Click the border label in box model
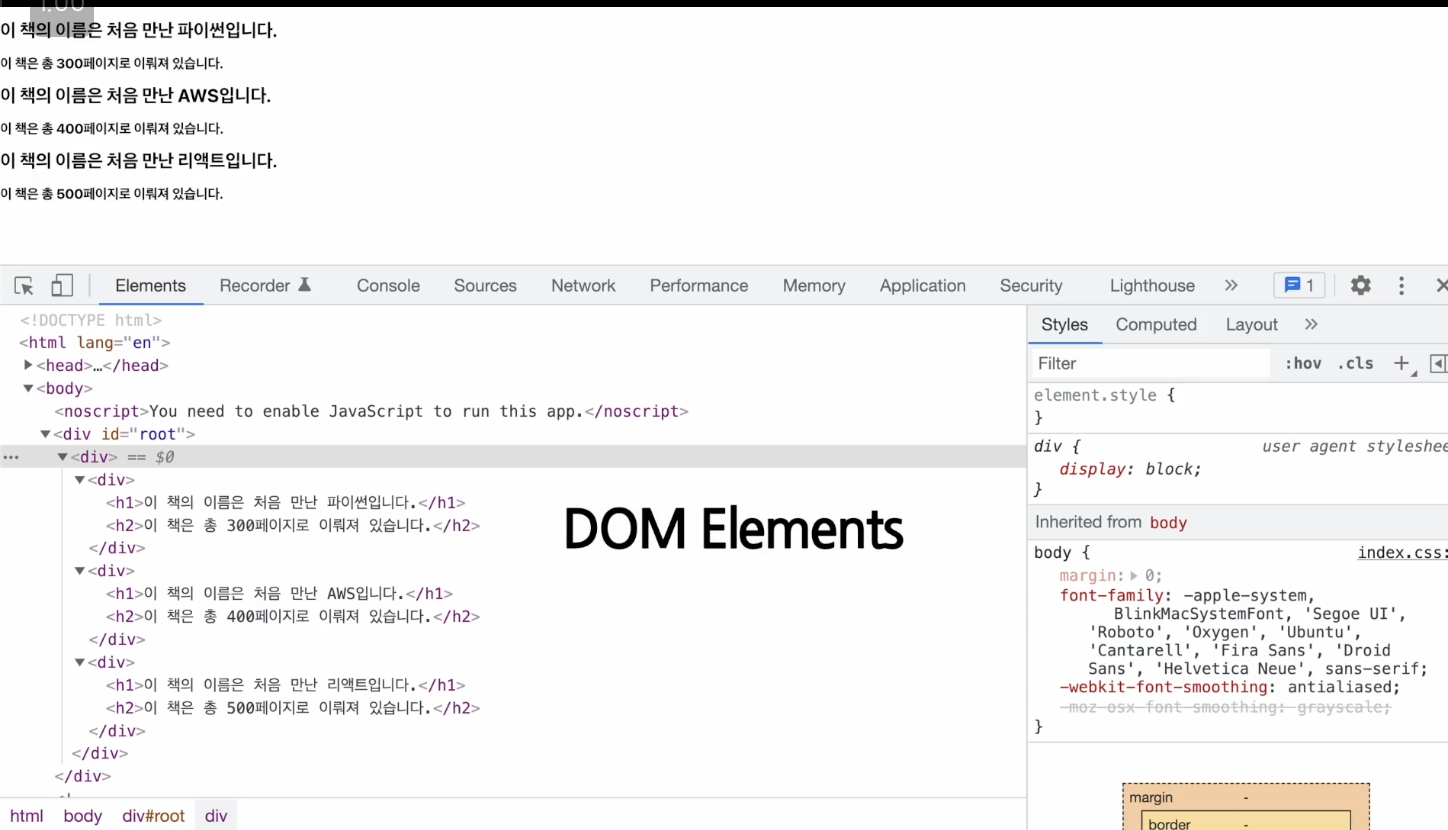1448x830 pixels. click(1169, 824)
